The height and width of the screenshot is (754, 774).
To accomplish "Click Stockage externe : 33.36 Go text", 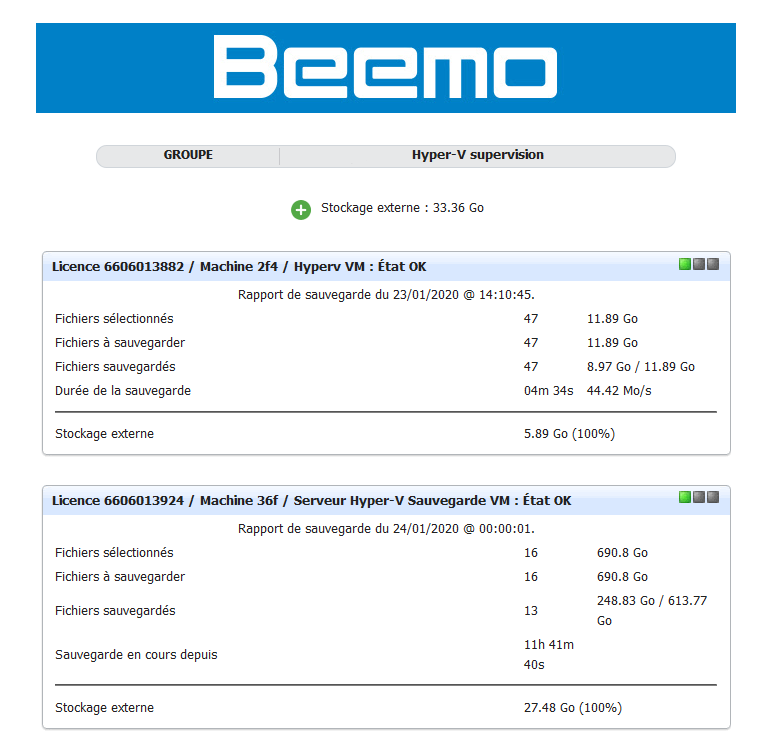I will click(x=402, y=208).
